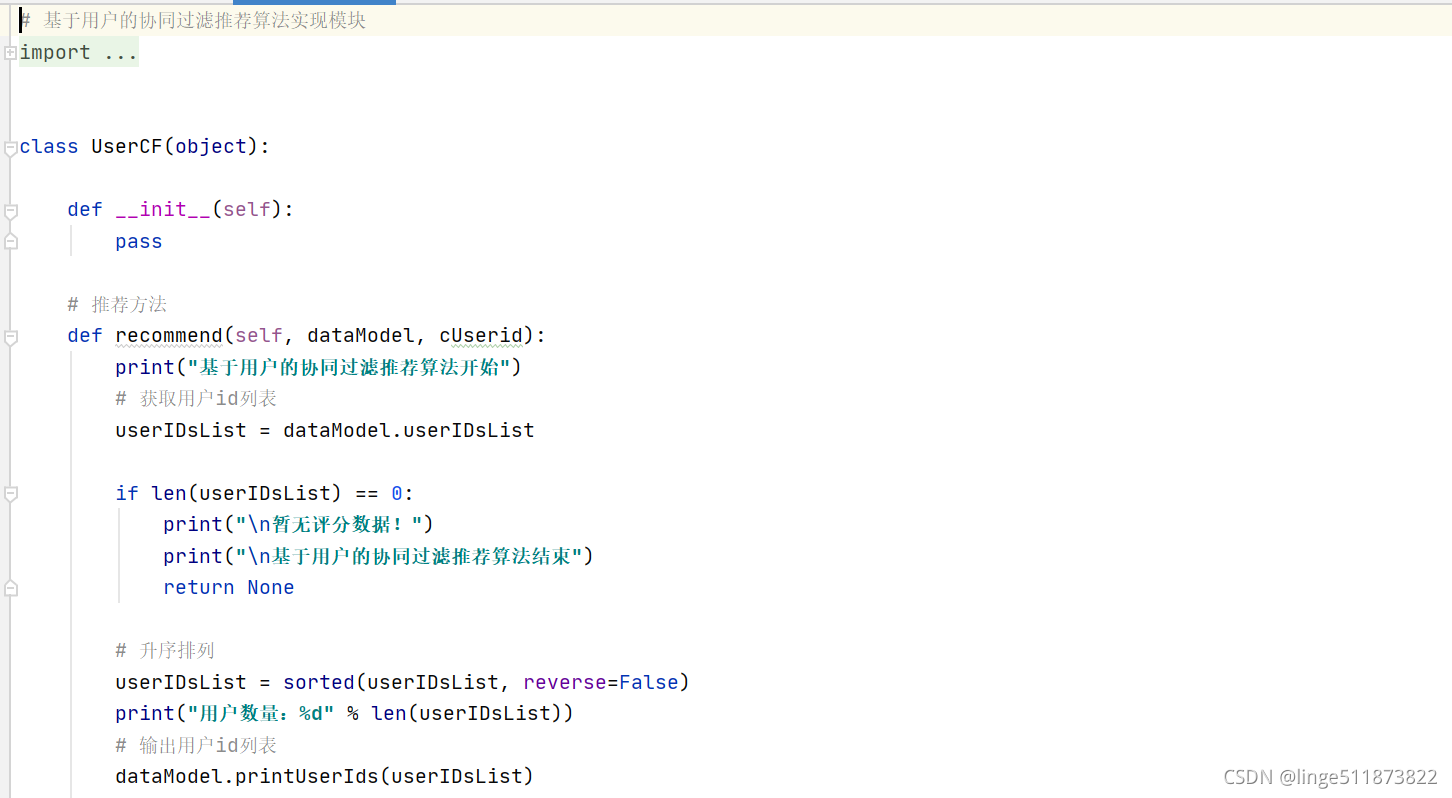Click the folded 'import ...' text
1452x798 pixels.
(x=78, y=53)
